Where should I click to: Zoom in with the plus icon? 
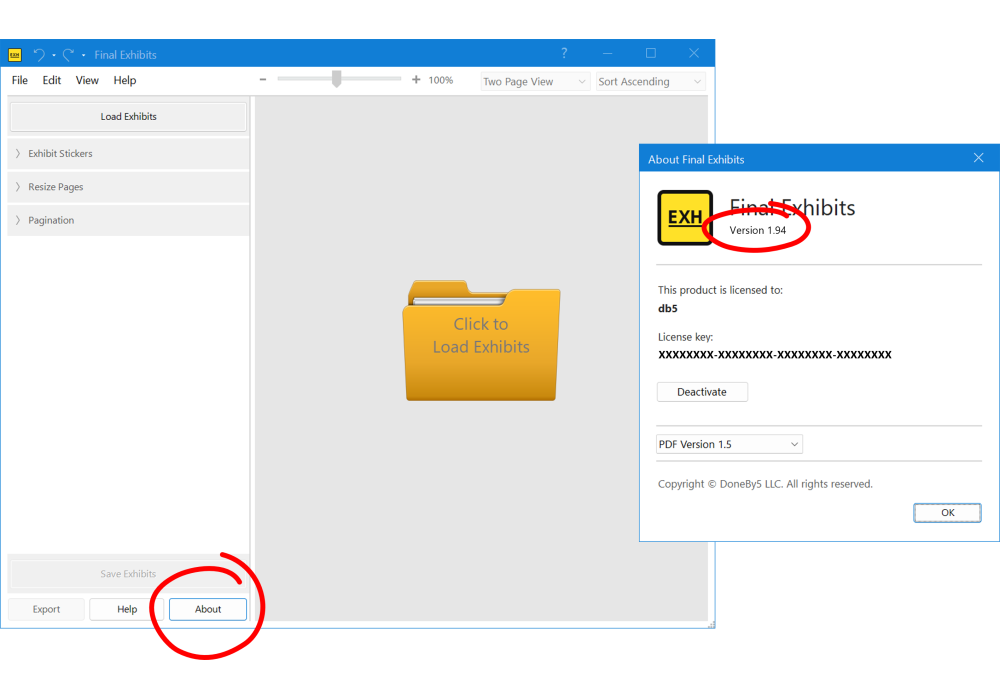(416, 79)
